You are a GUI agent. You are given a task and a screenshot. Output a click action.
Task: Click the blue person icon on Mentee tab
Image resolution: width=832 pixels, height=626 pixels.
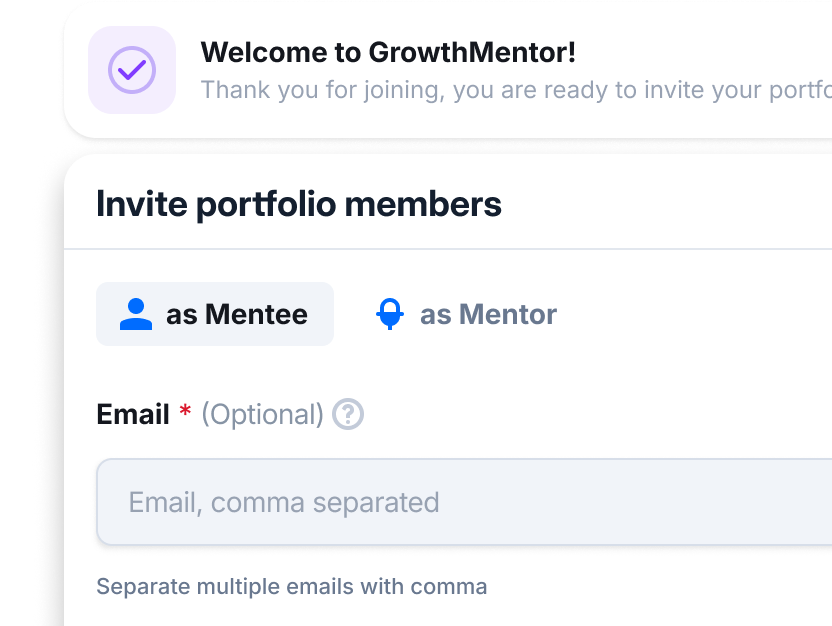[x=136, y=314]
